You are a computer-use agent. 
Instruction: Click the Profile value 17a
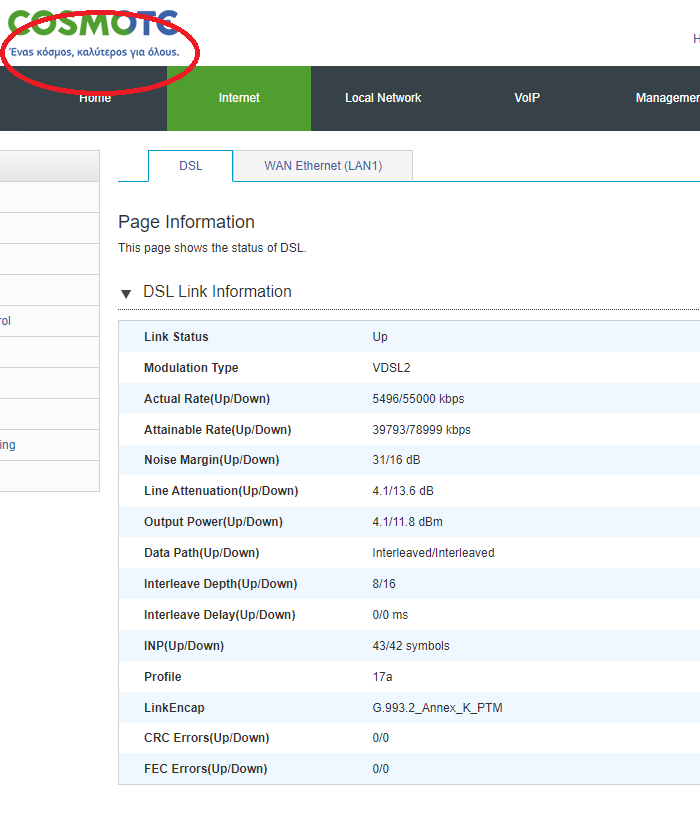point(382,677)
